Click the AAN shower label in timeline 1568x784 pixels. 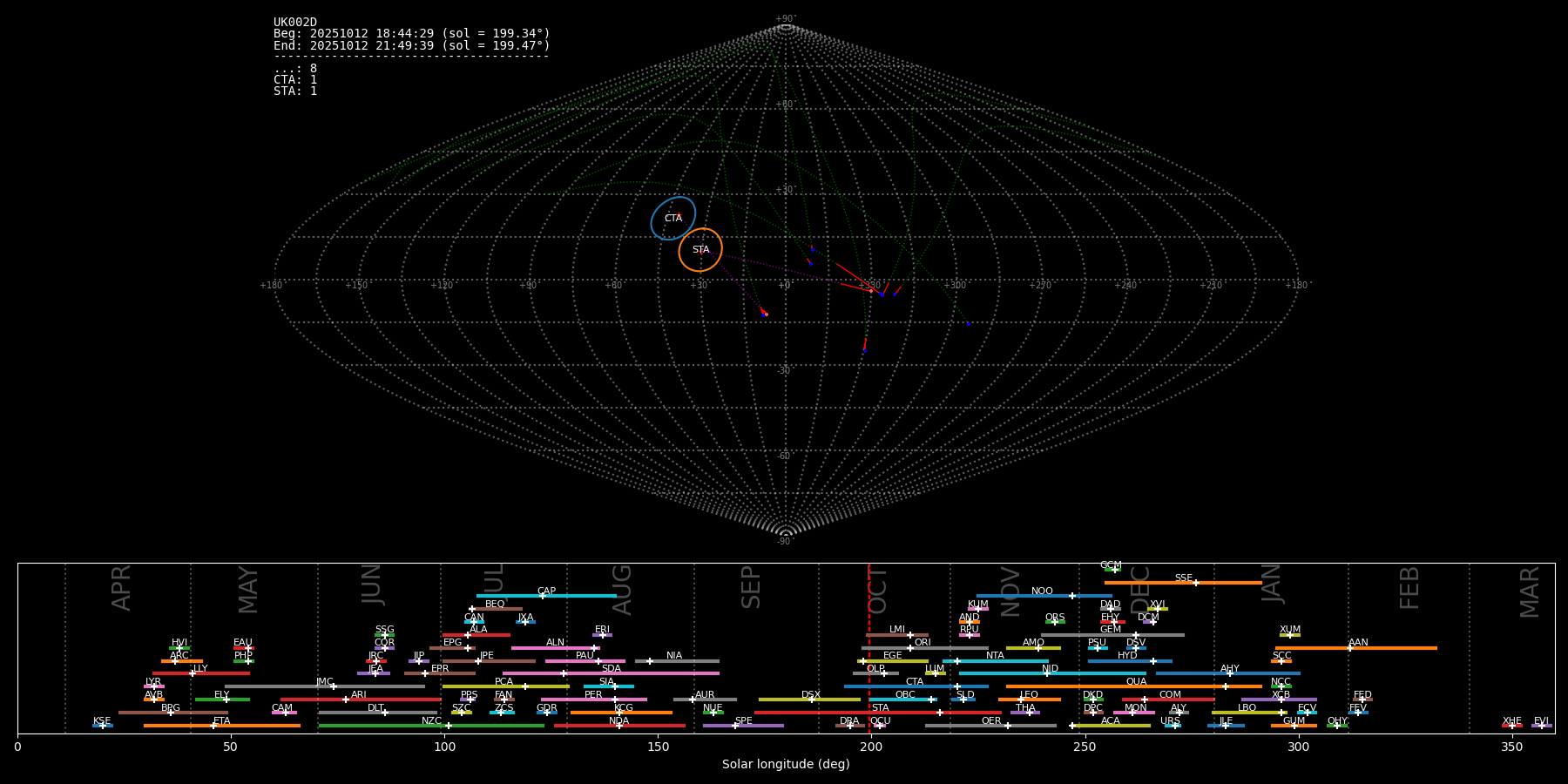1358,643
